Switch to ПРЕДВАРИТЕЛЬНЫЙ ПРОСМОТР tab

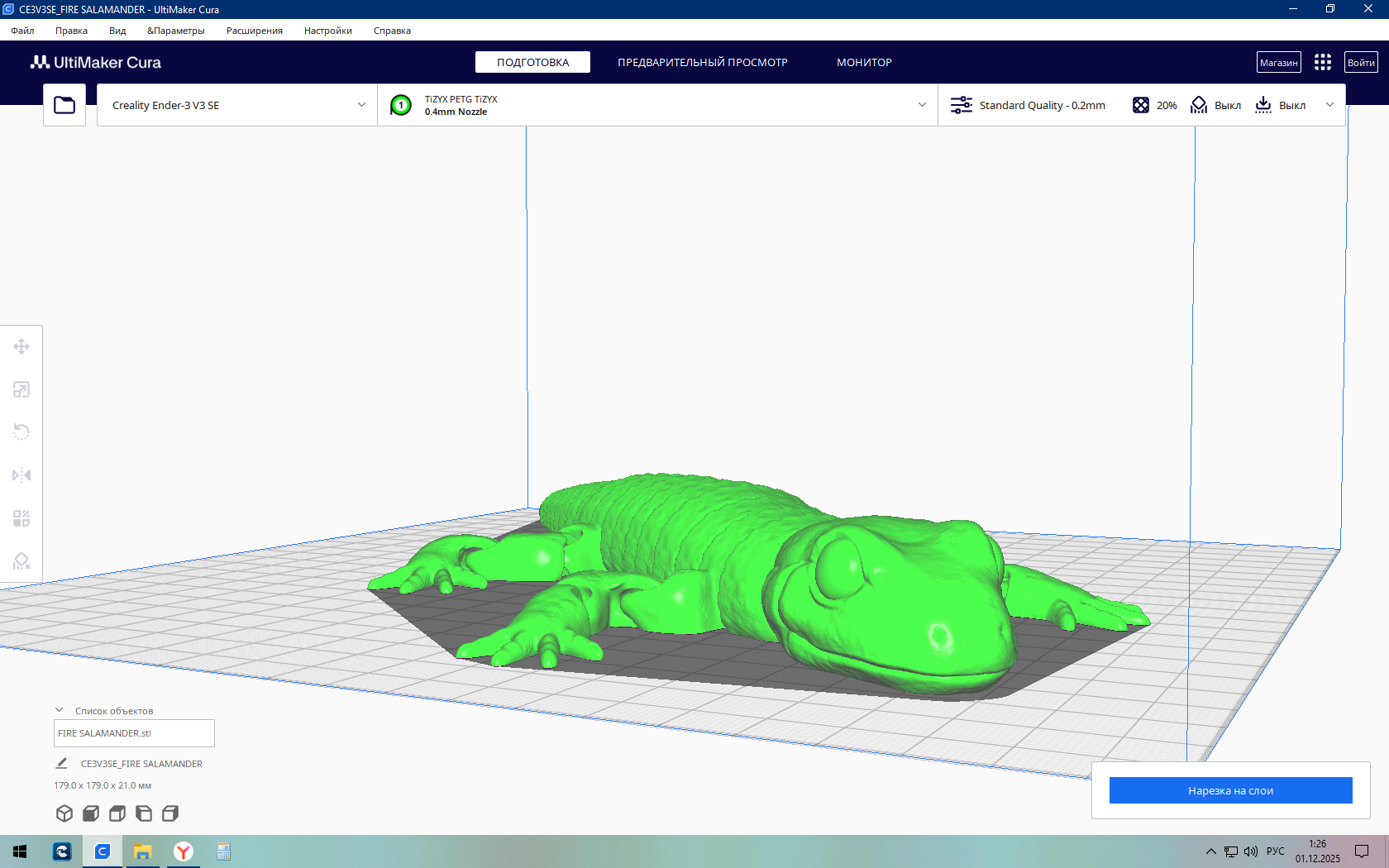[702, 62]
